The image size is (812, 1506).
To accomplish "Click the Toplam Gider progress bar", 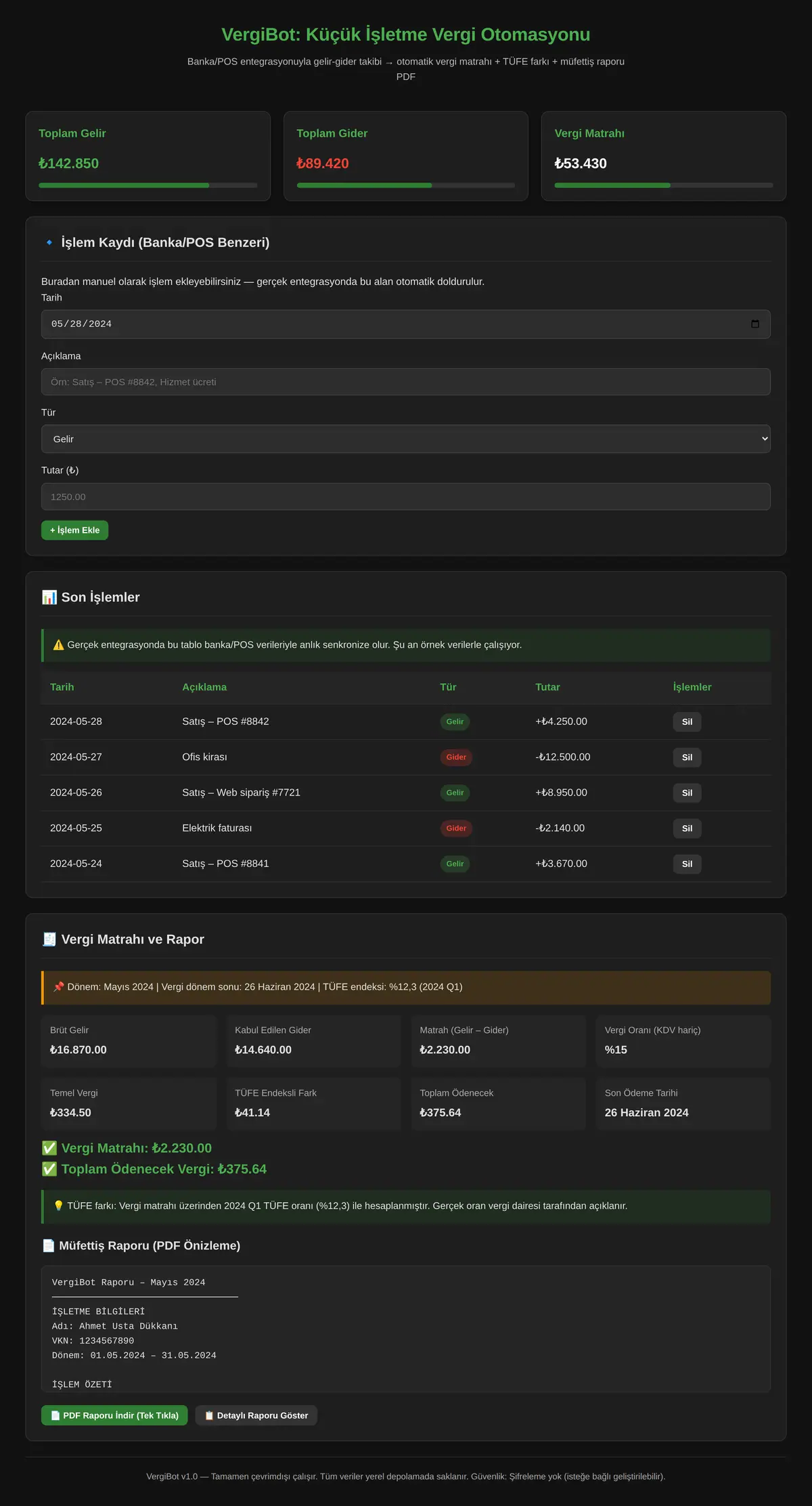I will pyautogui.click(x=406, y=185).
